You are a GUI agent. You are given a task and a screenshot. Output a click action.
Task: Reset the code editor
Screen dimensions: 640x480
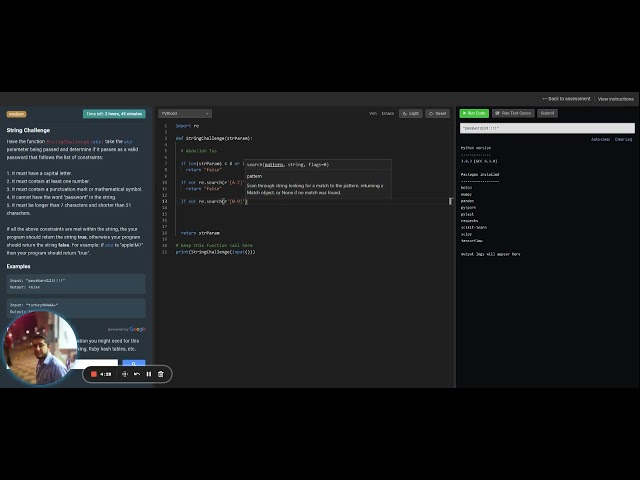(x=438, y=113)
